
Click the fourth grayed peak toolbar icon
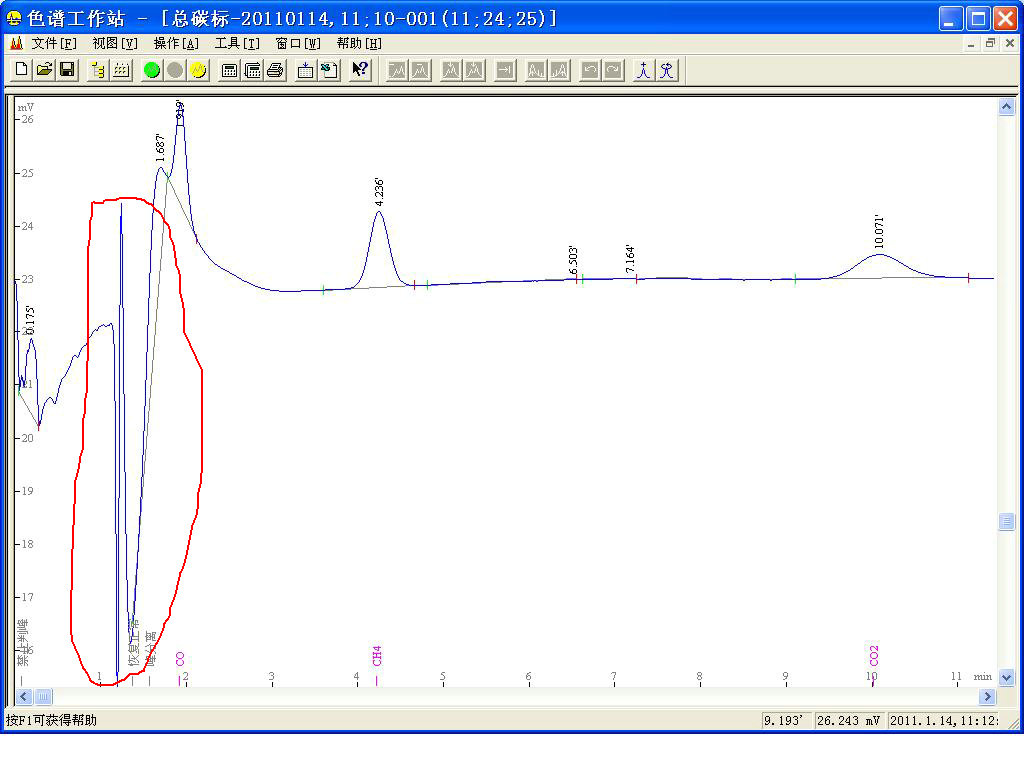coord(474,70)
